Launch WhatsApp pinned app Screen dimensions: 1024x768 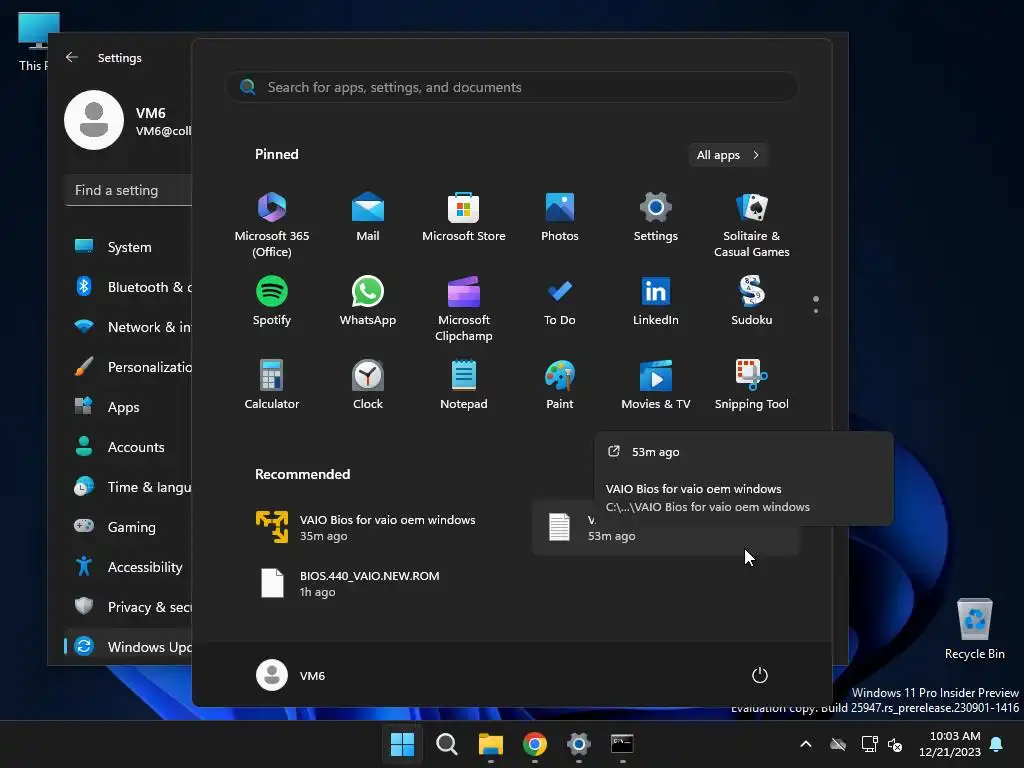[x=368, y=300]
